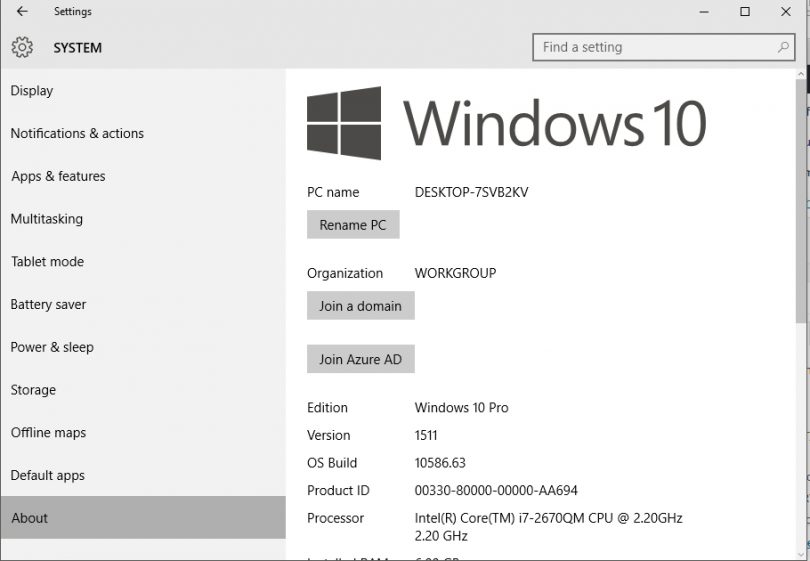
Task: Click the vertical scrollbar thumb
Action: (x=800, y=200)
